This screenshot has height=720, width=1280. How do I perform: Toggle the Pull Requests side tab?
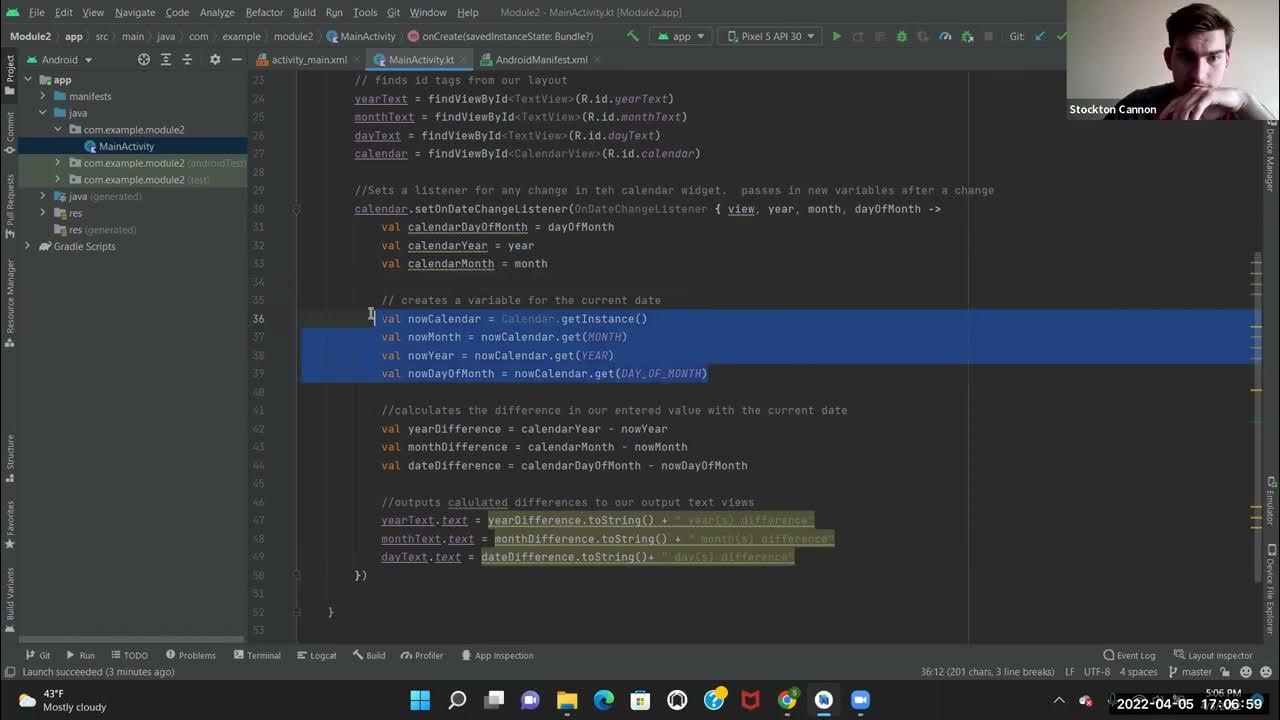point(10,205)
